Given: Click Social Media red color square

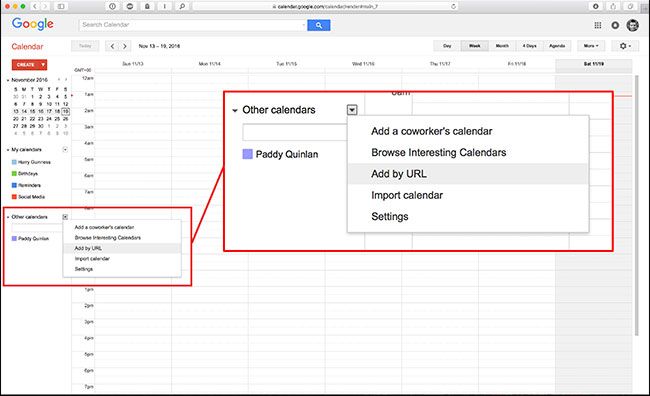Looking at the screenshot, I should [x=14, y=197].
